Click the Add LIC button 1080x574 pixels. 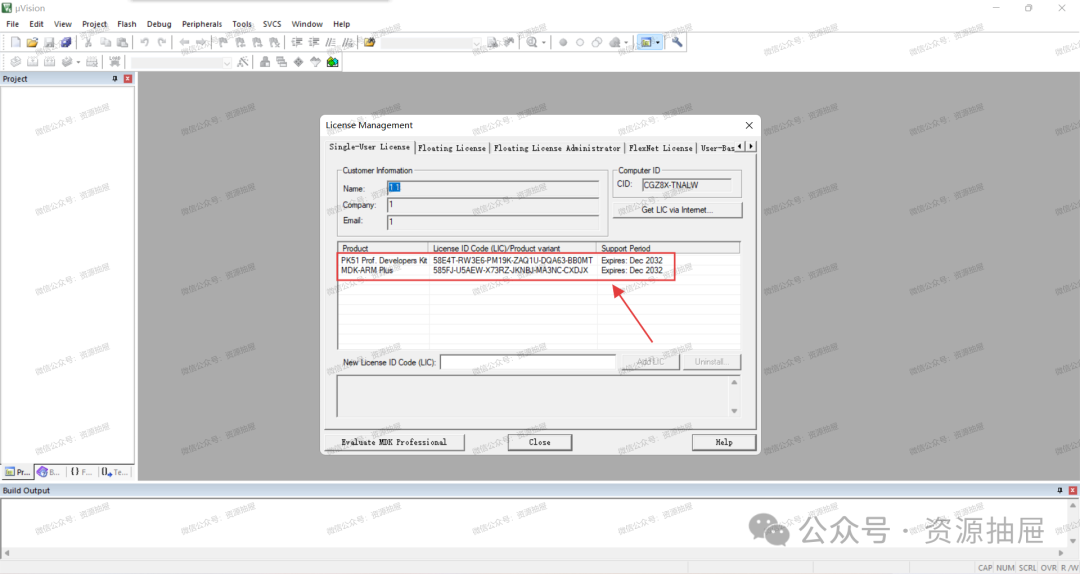pyautogui.click(x=650, y=362)
